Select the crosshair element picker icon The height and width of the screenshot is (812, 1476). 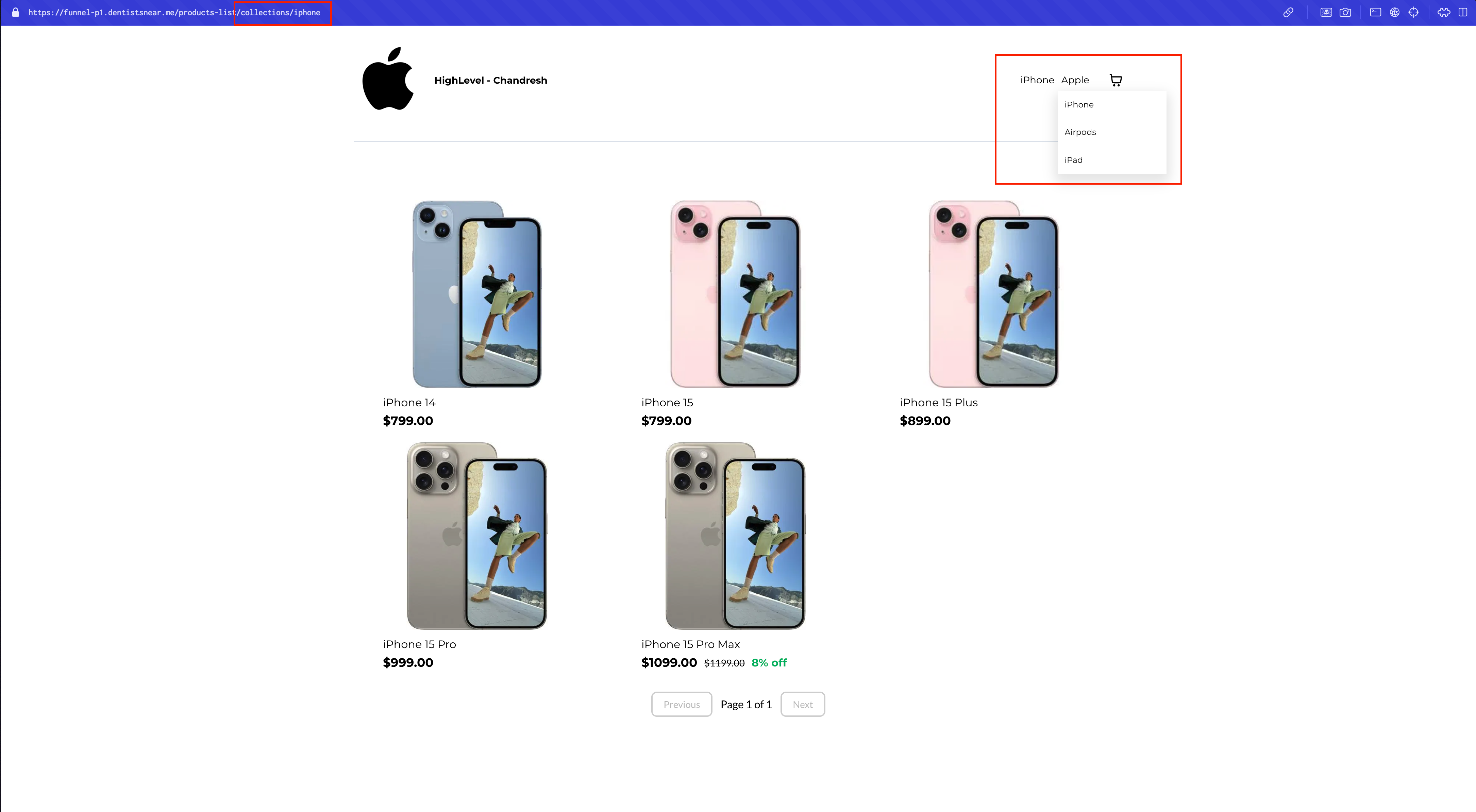click(x=1413, y=12)
